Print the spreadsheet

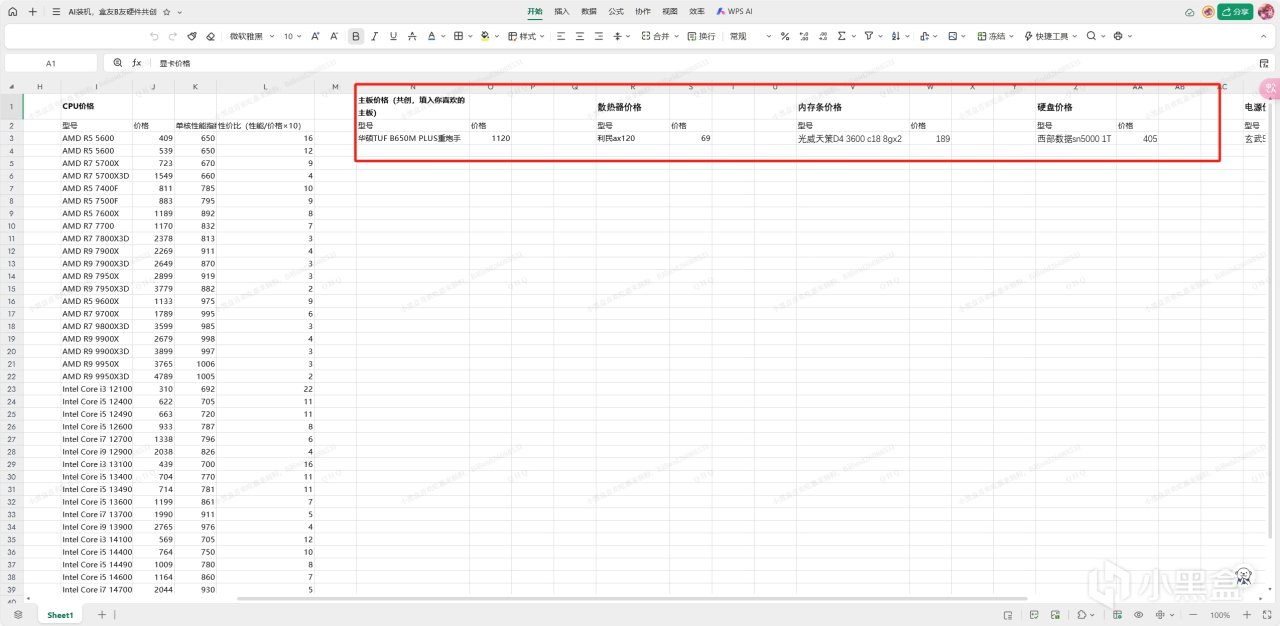click(x=1118, y=36)
